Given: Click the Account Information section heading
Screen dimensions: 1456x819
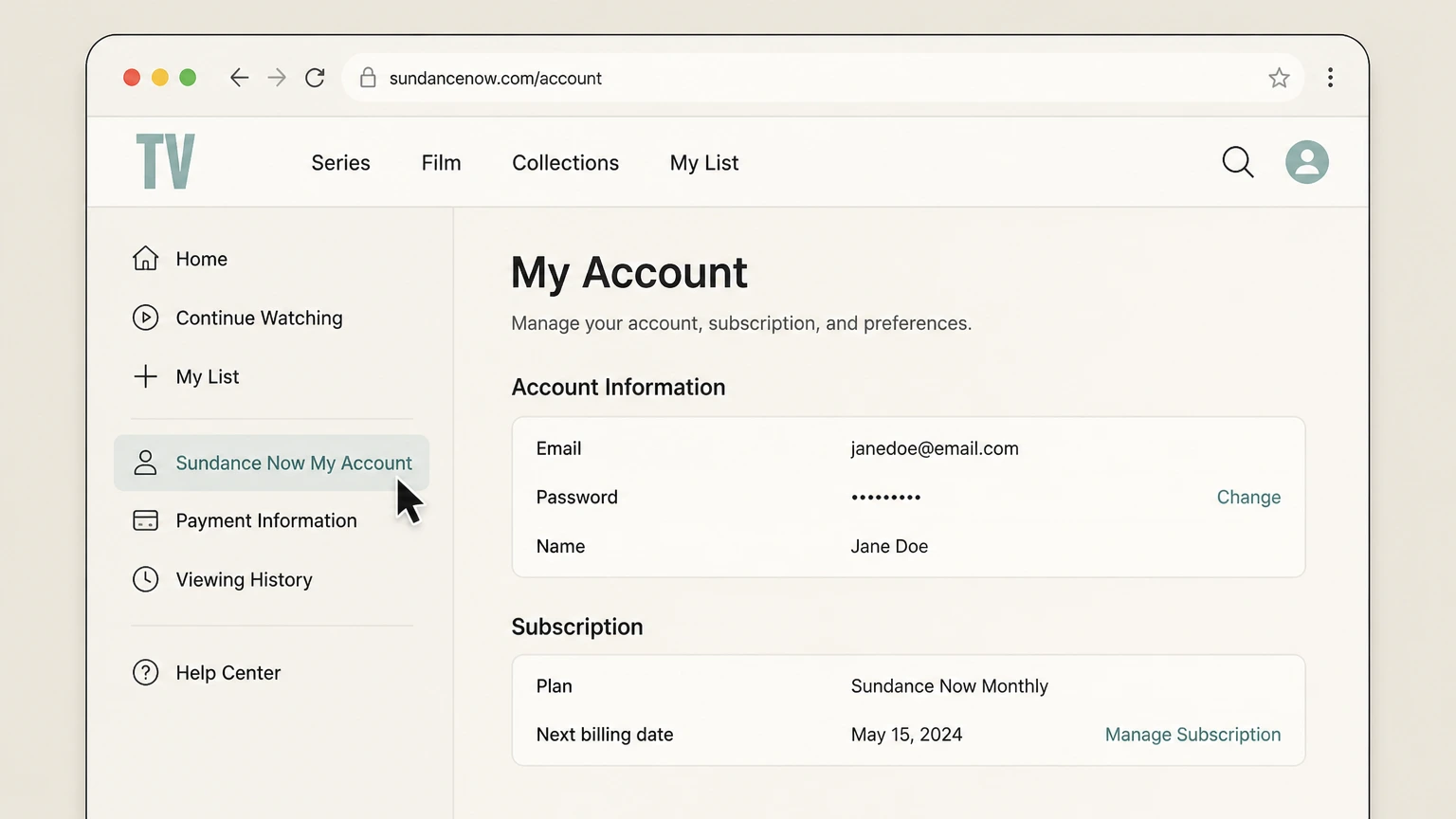Looking at the screenshot, I should tap(618, 387).
